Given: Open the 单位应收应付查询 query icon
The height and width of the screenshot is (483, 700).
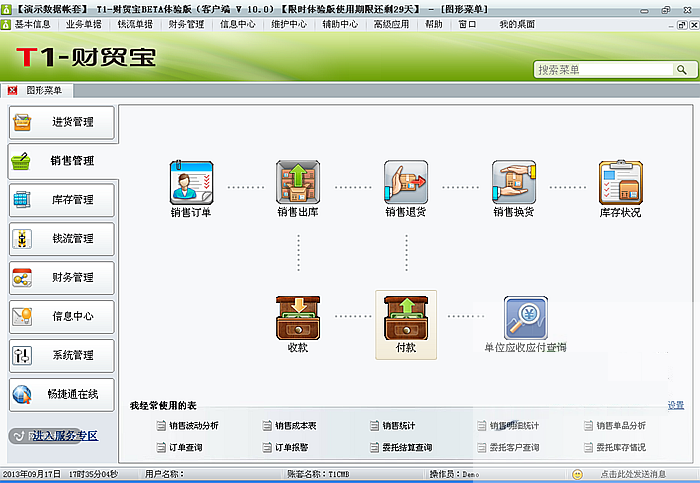Looking at the screenshot, I should click(x=525, y=325).
